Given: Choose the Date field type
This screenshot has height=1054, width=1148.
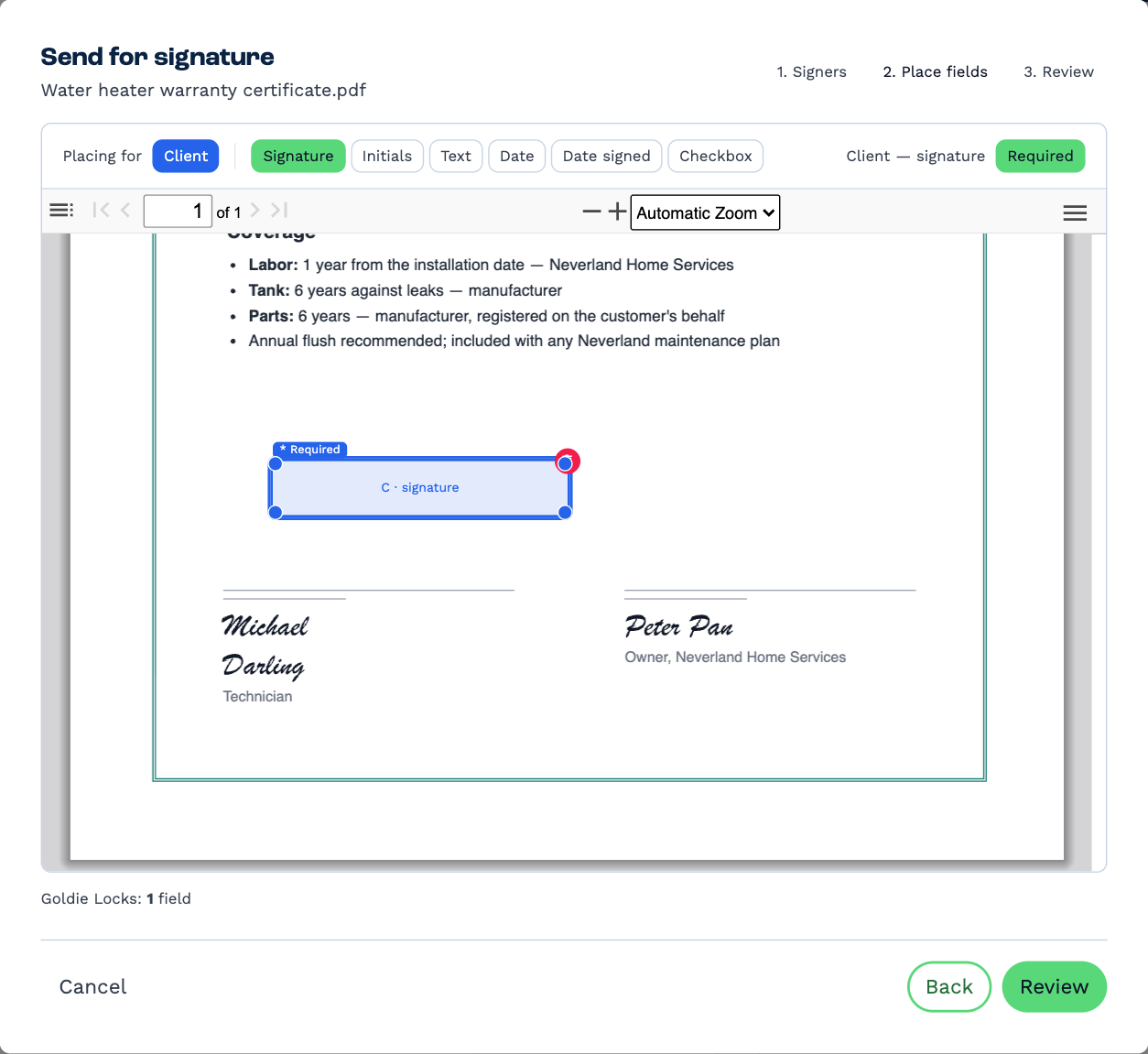Looking at the screenshot, I should pyautogui.click(x=517, y=156).
